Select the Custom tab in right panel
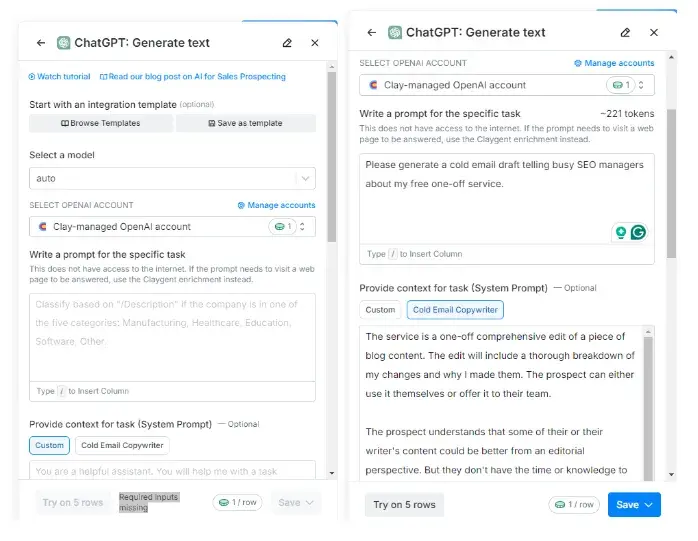Viewport: 698px width, 541px height. point(380,310)
